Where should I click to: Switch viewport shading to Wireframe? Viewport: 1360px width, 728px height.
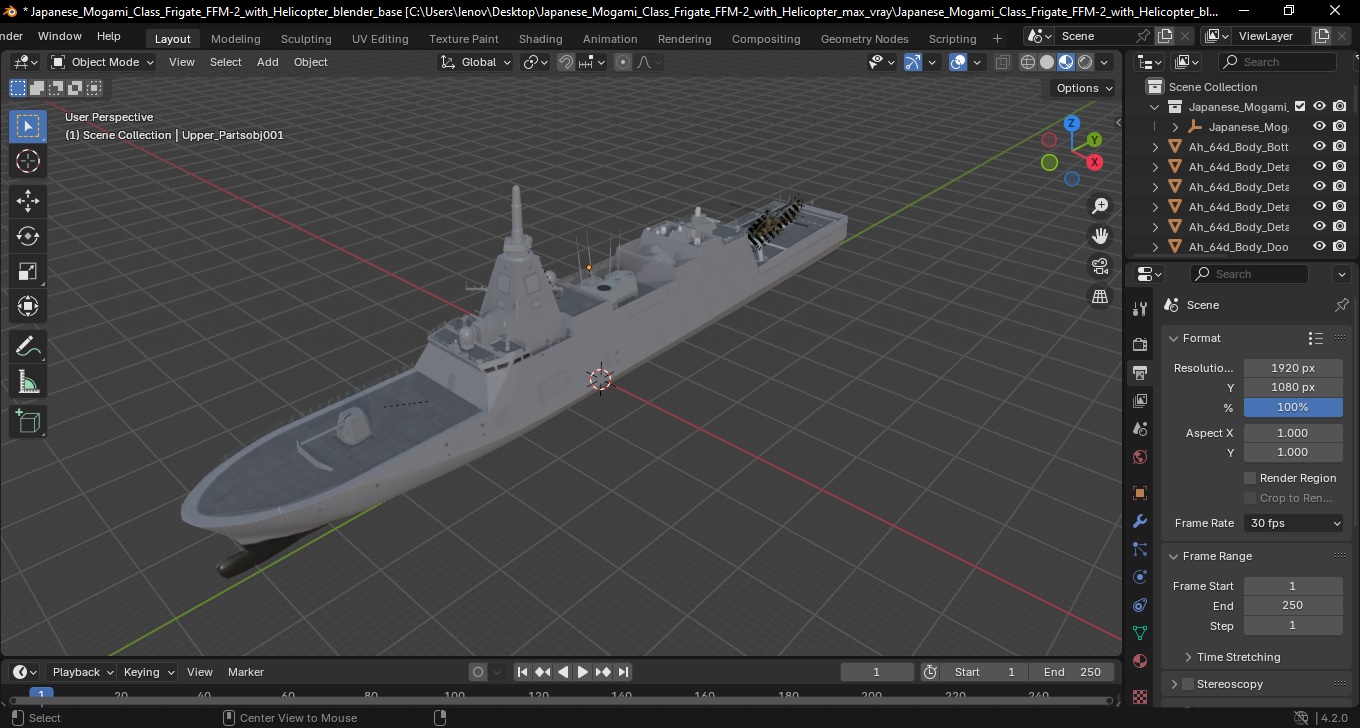click(1028, 62)
